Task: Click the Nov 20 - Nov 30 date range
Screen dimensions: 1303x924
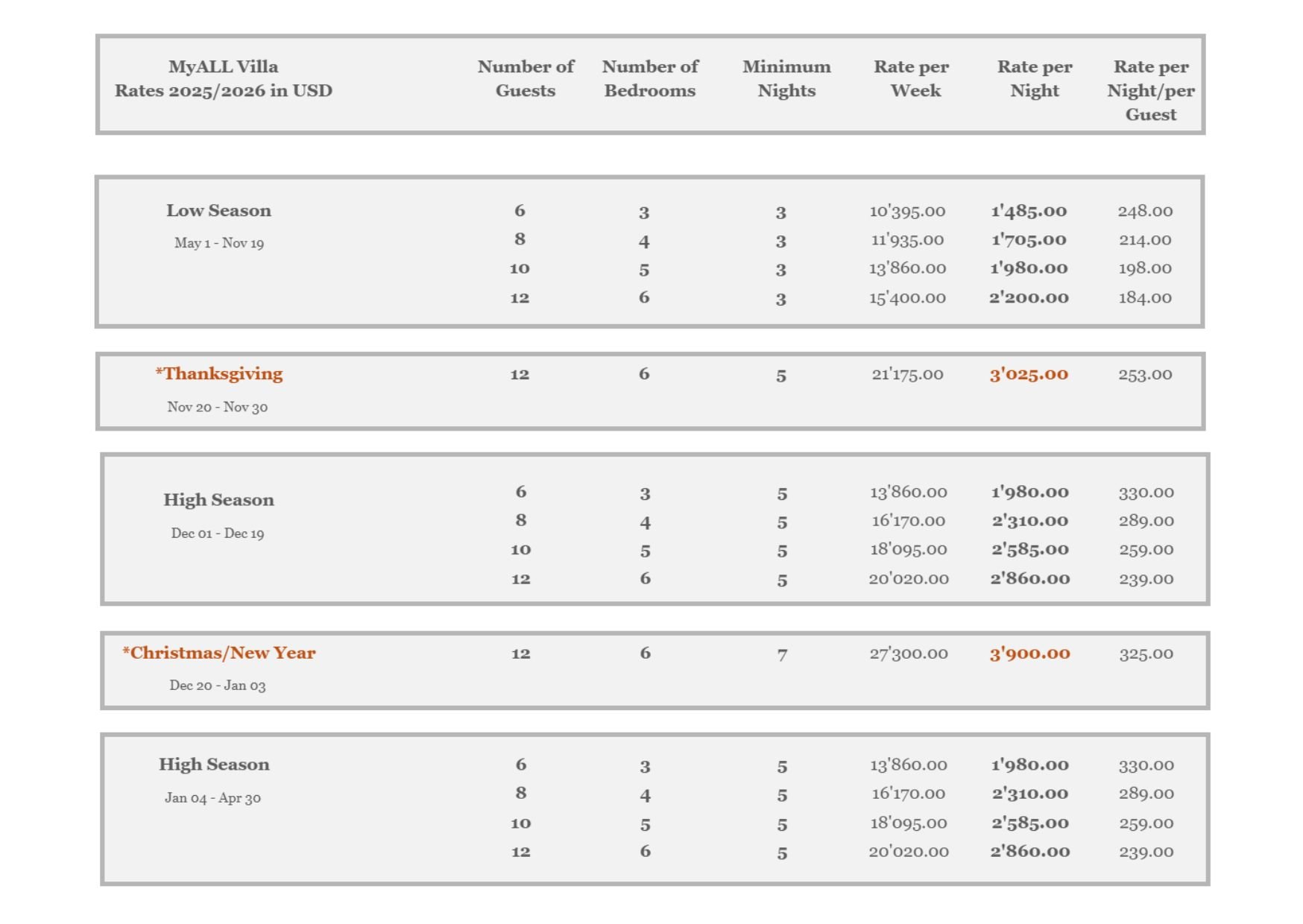Action: 217,407
